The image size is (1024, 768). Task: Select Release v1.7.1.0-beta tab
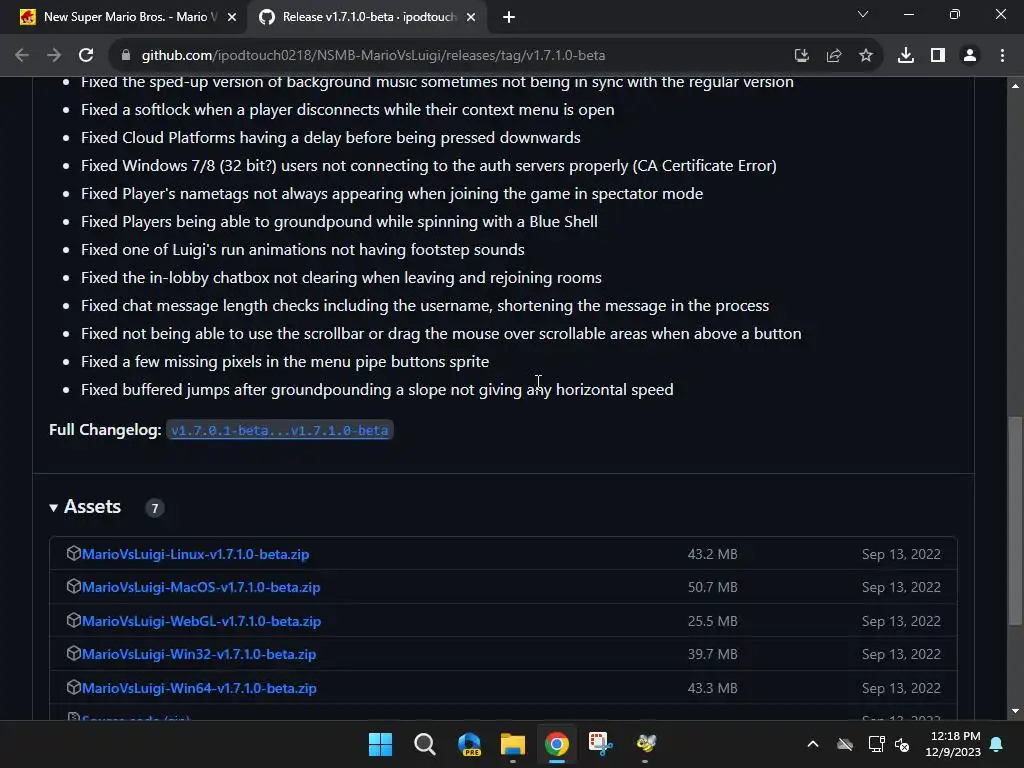point(369,17)
